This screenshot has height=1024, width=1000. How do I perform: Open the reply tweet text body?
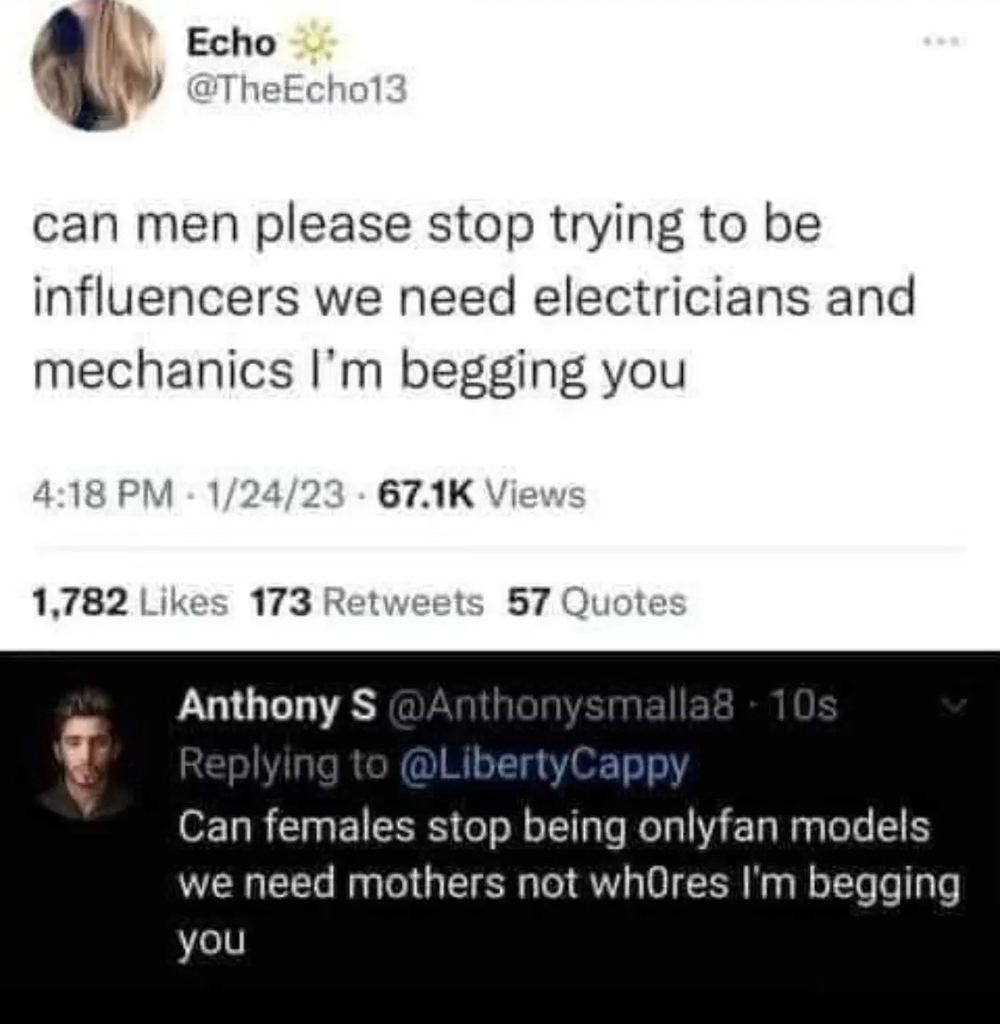click(569, 883)
